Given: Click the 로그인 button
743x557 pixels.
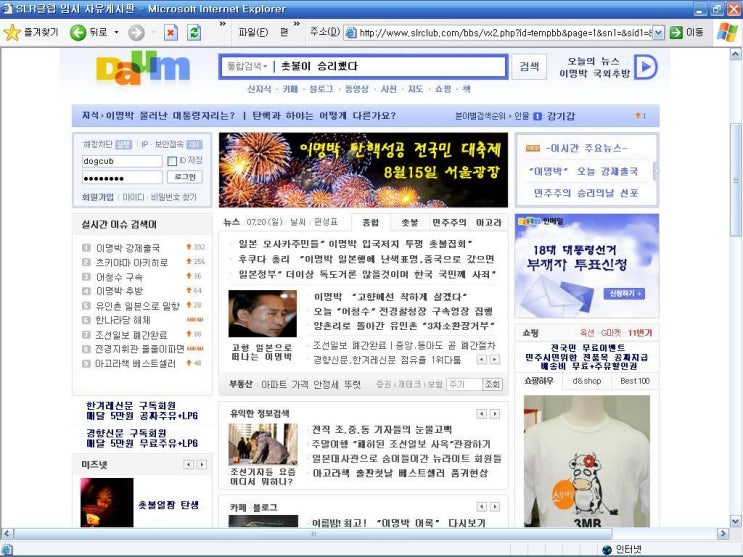Looking at the screenshot, I should point(185,177).
